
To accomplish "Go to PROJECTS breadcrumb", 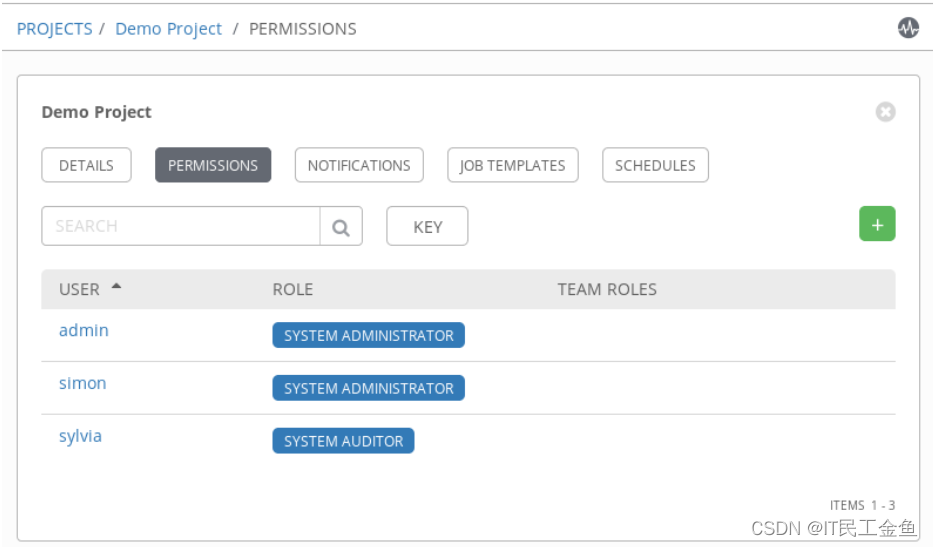I will click(x=55, y=29).
